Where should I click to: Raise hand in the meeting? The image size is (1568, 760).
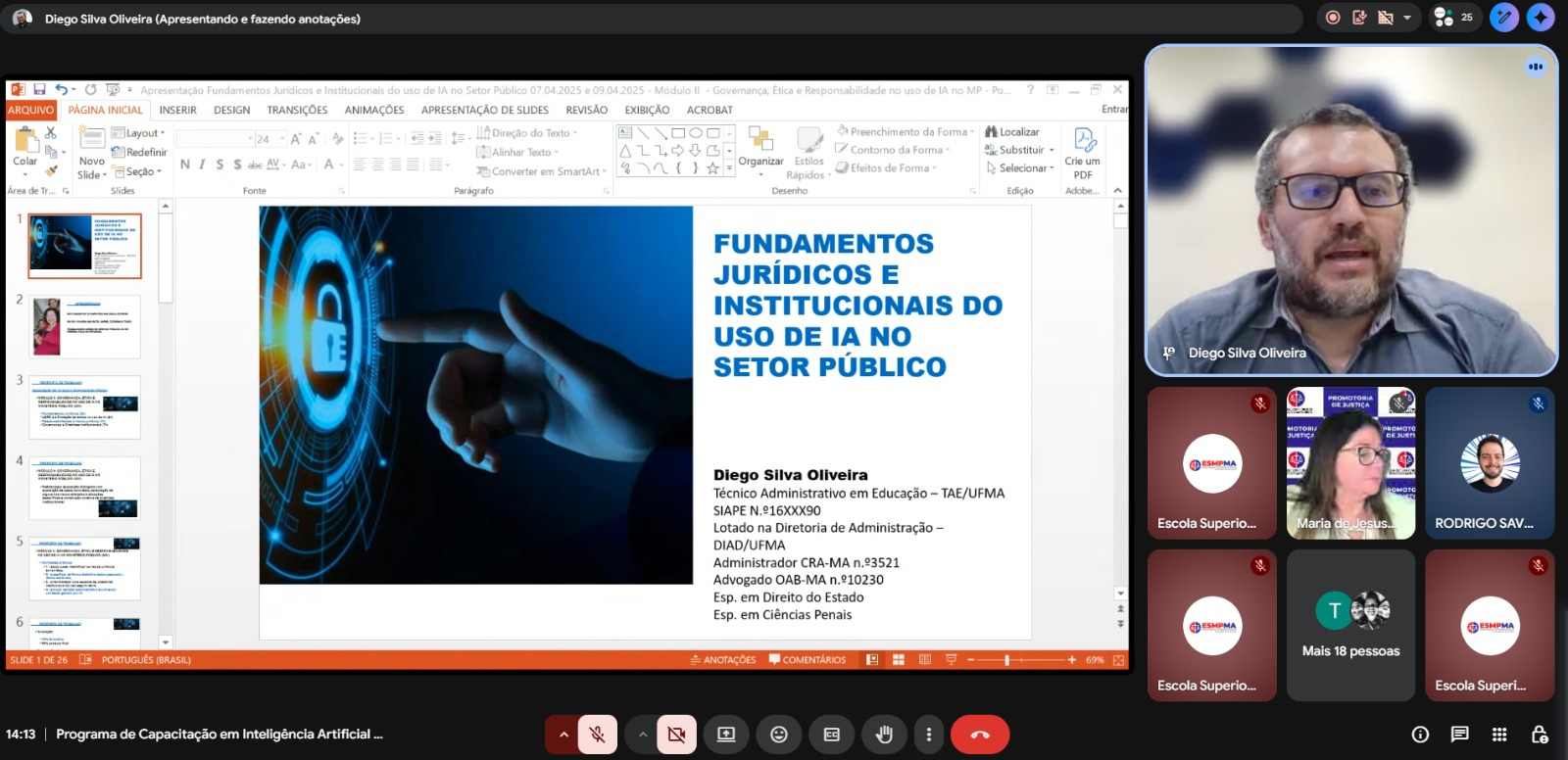coord(884,735)
